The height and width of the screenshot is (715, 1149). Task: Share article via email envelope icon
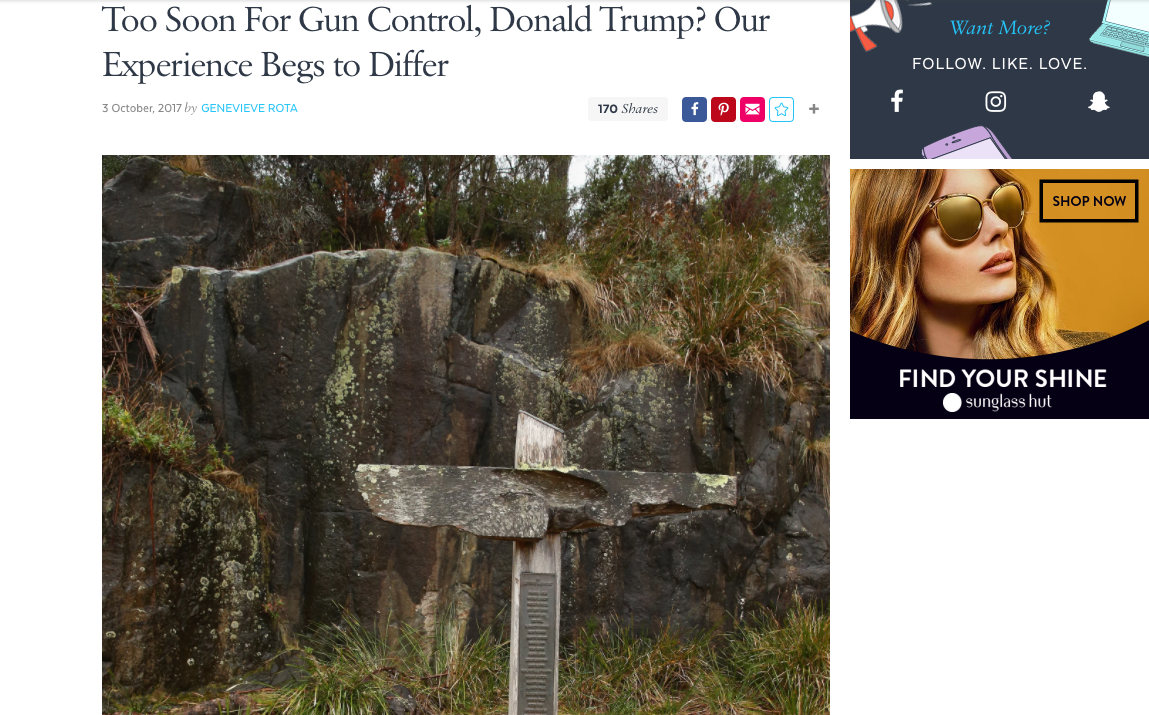pyautogui.click(x=752, y=109)
